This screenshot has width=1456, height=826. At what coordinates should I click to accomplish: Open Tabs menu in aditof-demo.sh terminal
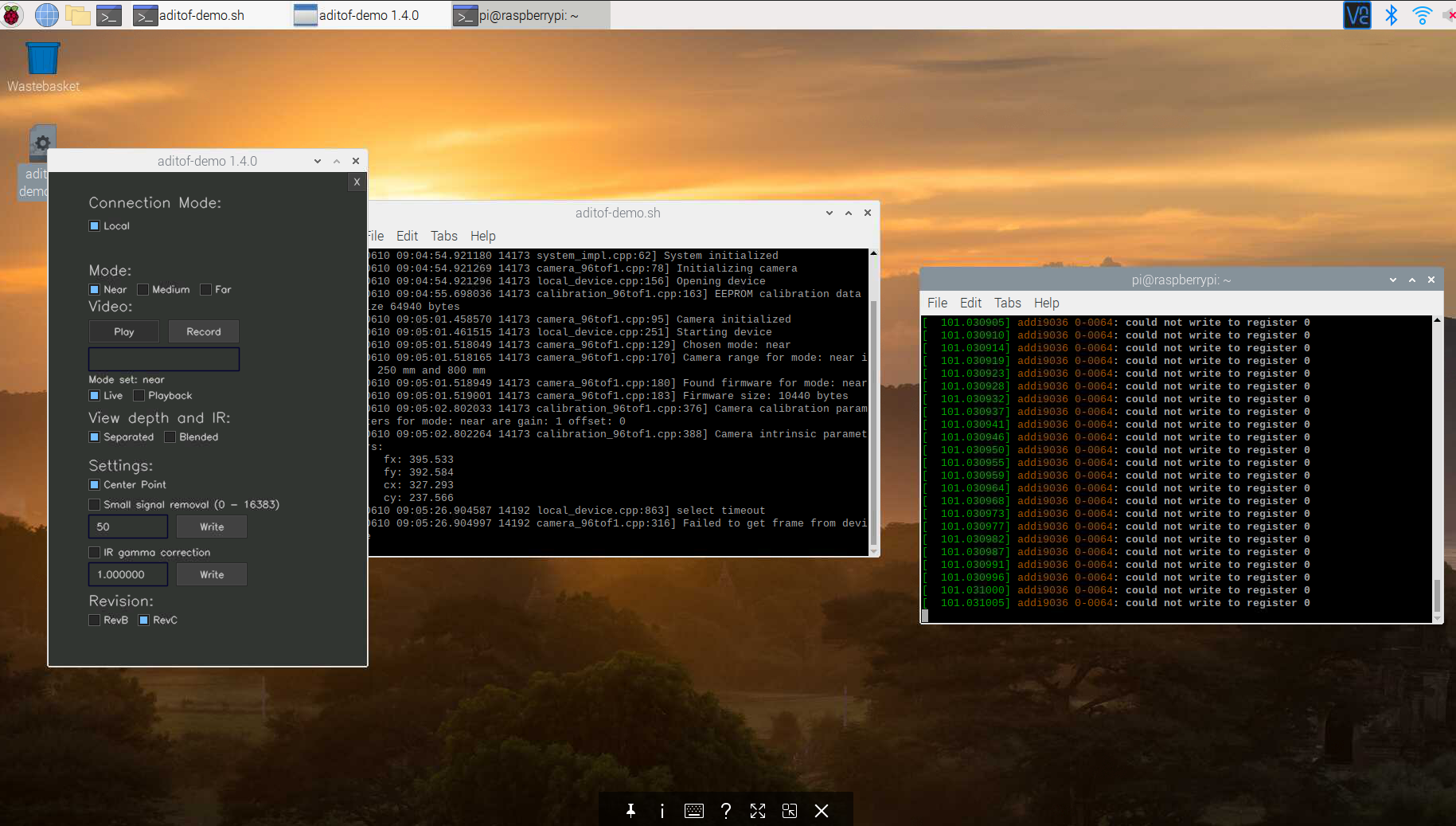[x=444, y=236]
